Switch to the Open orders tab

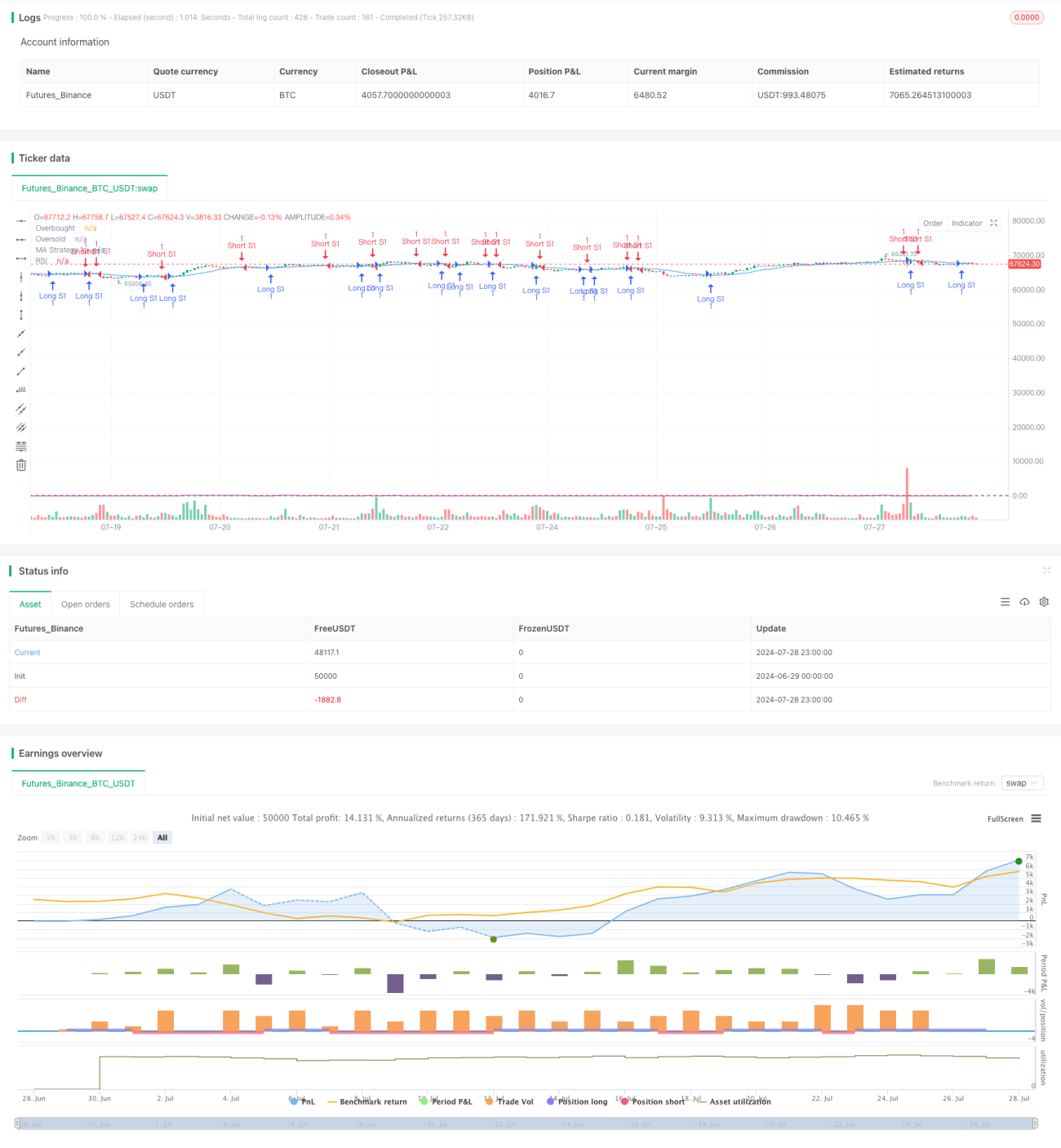click(85, 605)
